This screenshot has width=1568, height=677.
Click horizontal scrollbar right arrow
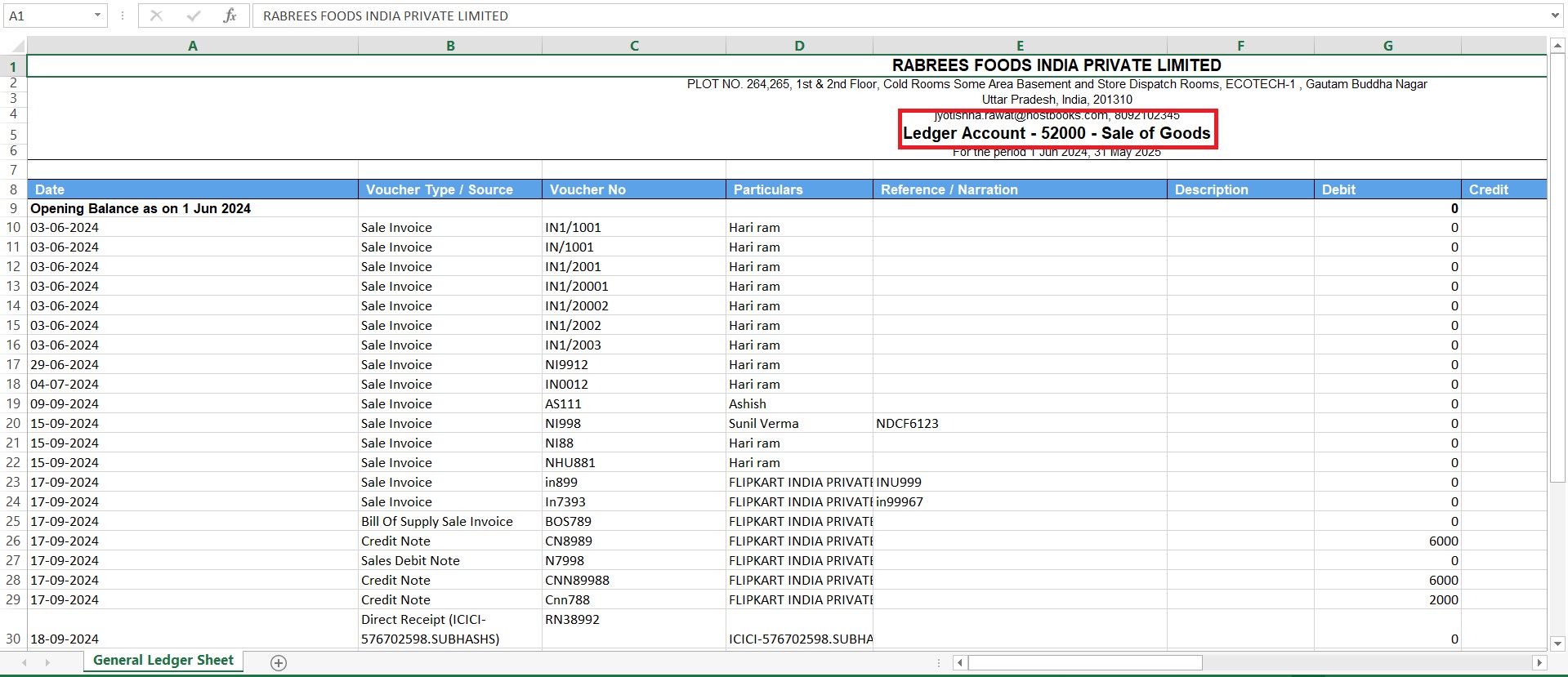[1539, 662]
